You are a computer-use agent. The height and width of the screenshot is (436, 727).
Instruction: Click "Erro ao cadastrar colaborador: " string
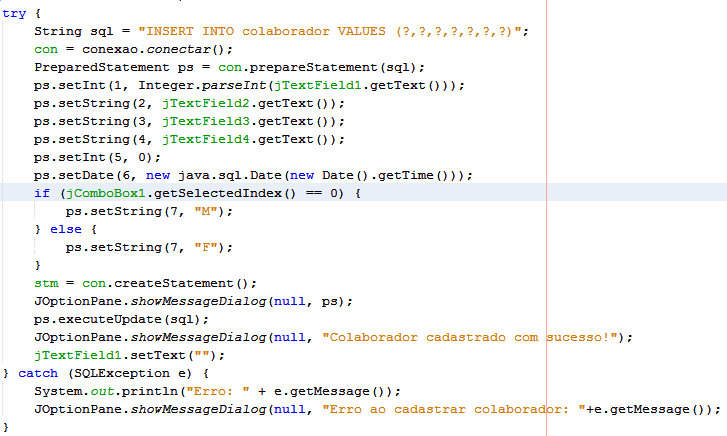(454, 410)
